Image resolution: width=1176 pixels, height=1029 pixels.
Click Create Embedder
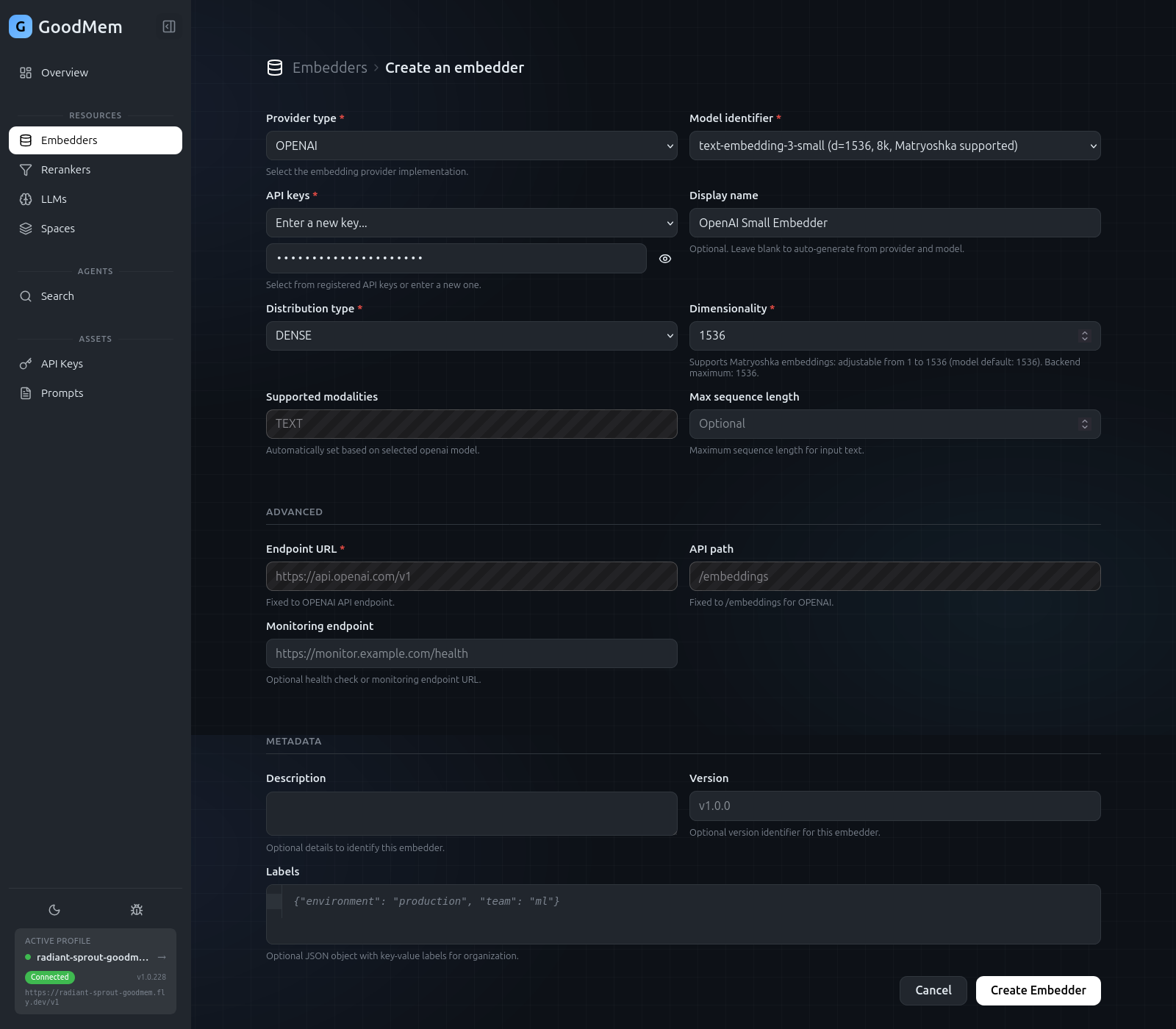coord(1037,990)
